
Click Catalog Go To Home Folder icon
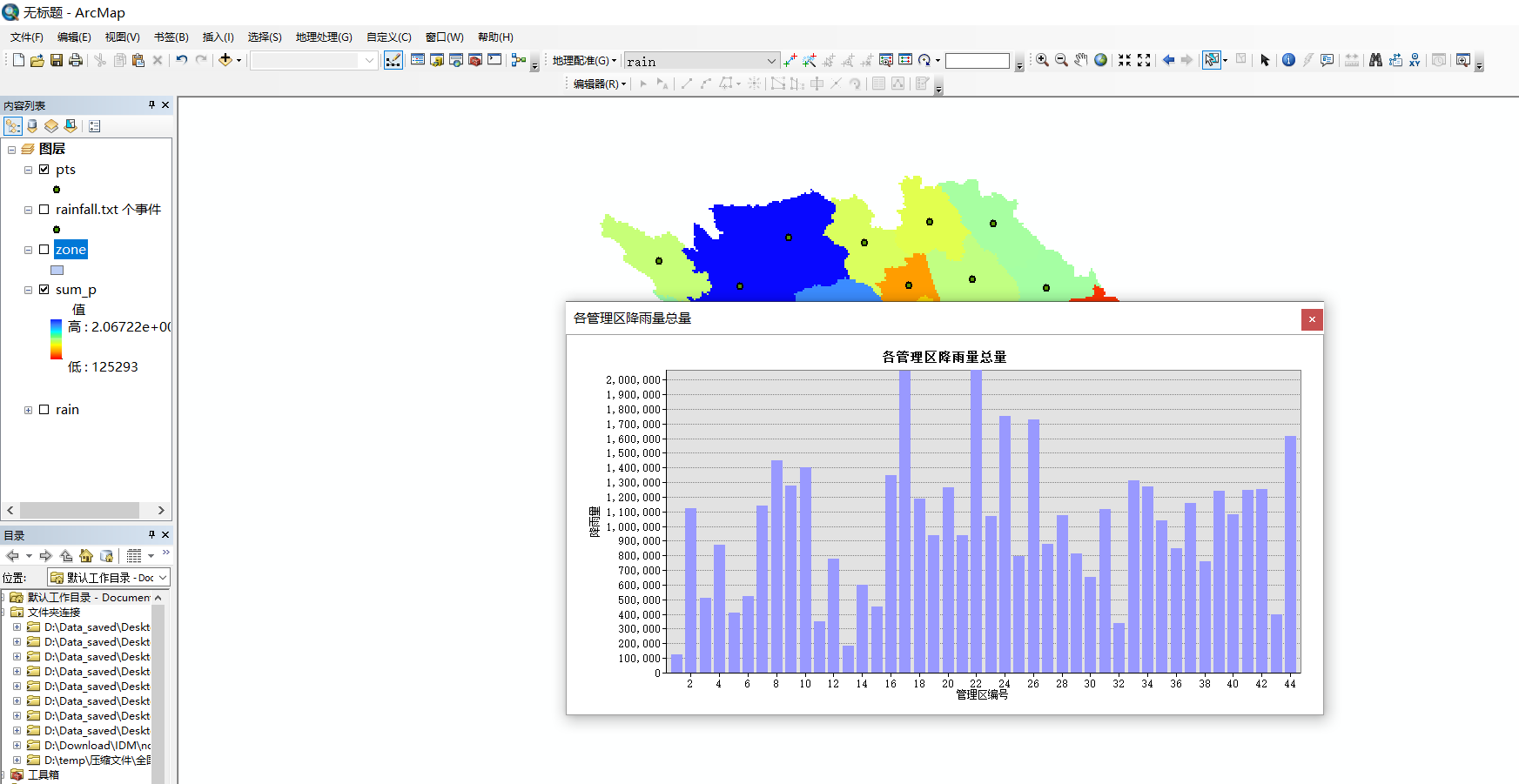pos(85,555)
